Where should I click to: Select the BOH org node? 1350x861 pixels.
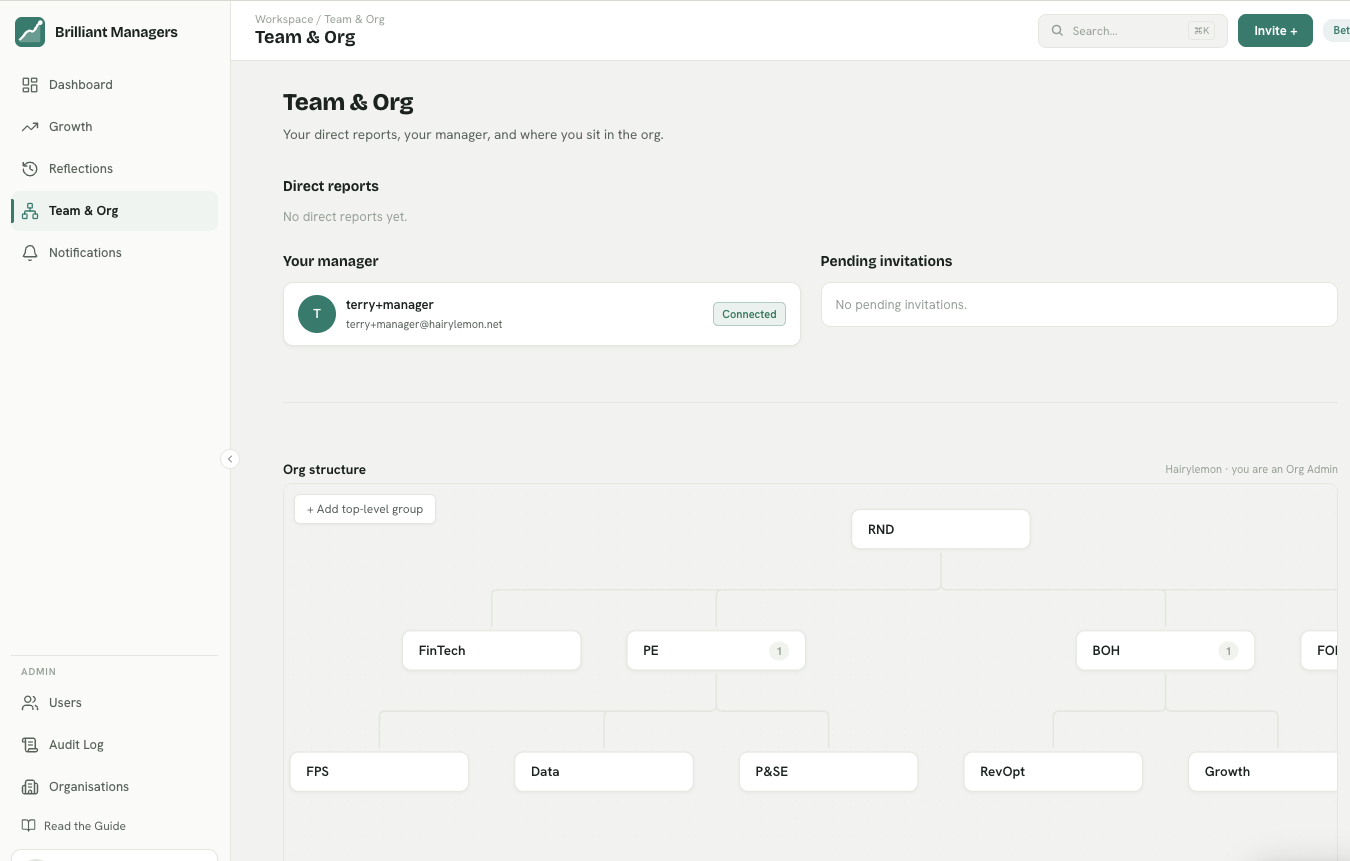click(1165, 650)
